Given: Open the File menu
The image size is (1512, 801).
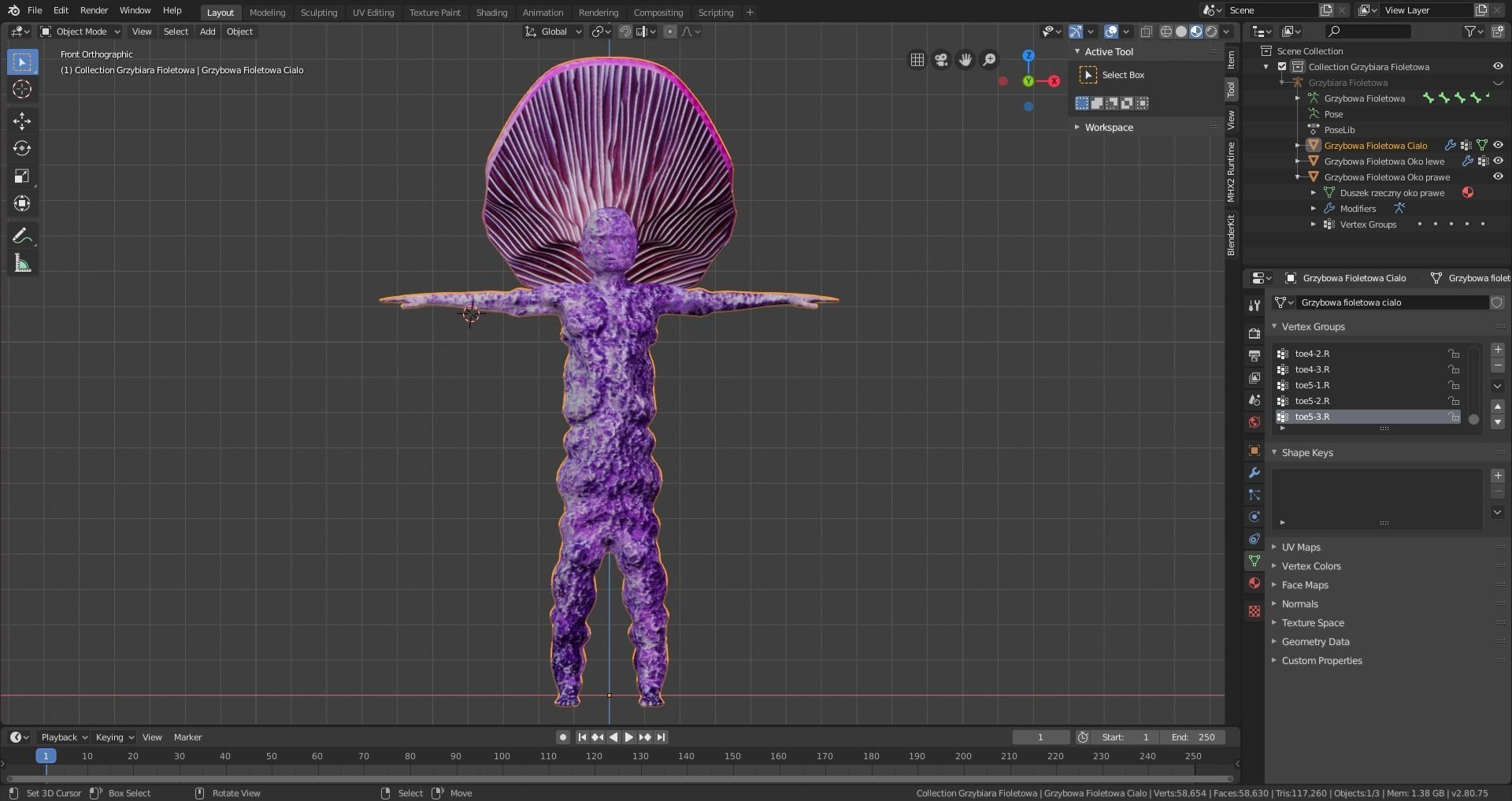Looking at the screenshot, I should click(35, 10).
